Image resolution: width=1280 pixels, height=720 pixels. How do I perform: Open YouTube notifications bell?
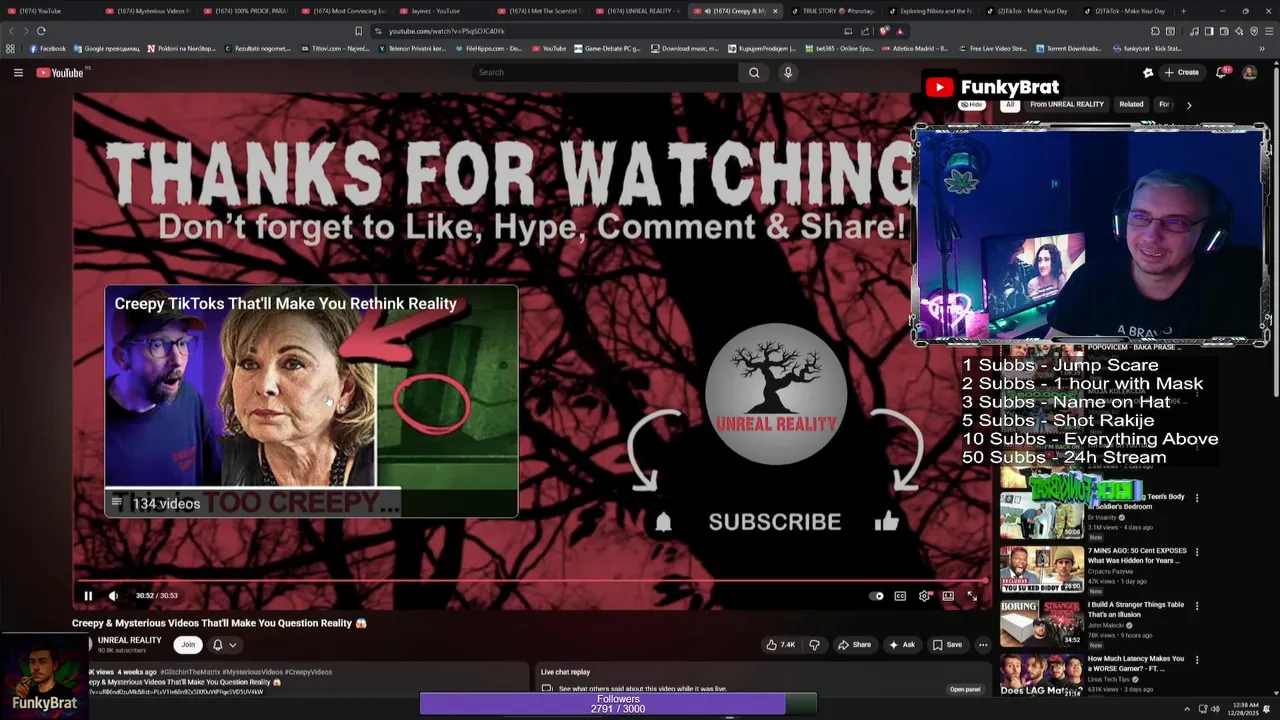(1221, 72)
